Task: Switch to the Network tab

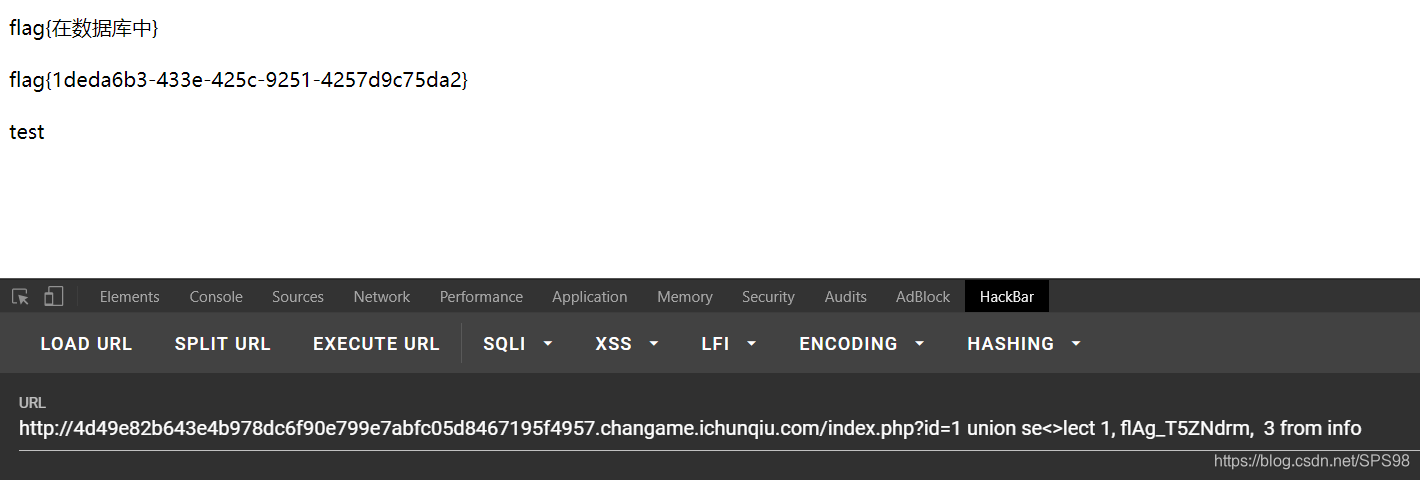Action: click(x=381, y=296)
